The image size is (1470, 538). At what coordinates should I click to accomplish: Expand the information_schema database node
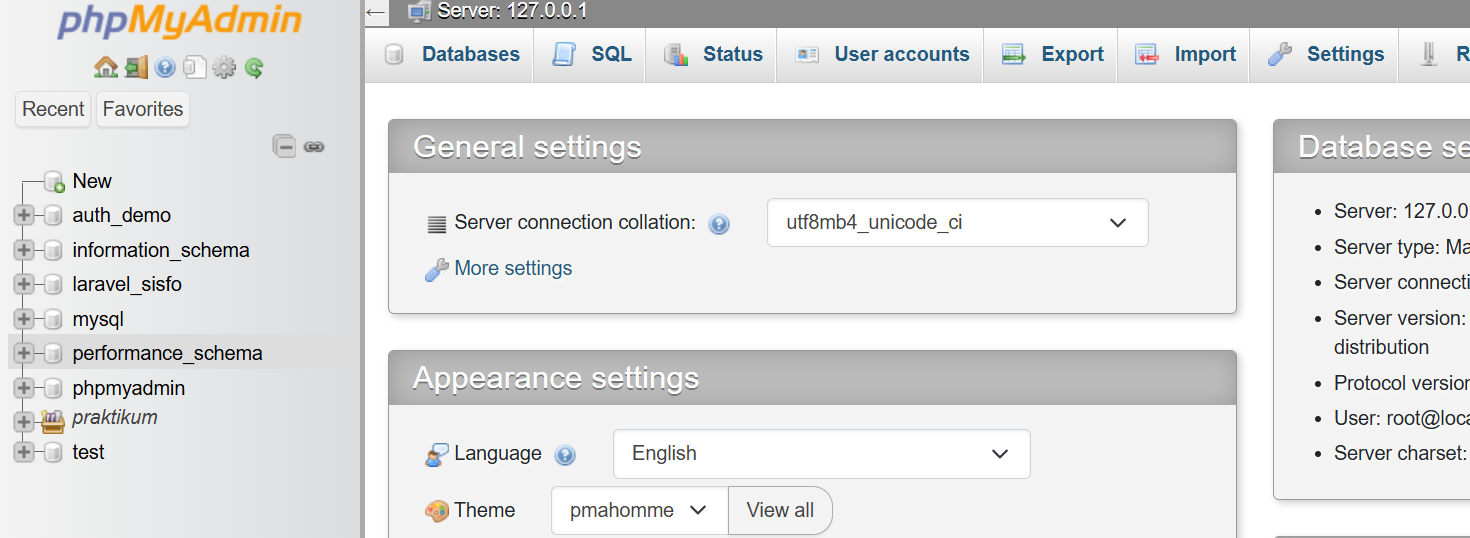[24, 250]
